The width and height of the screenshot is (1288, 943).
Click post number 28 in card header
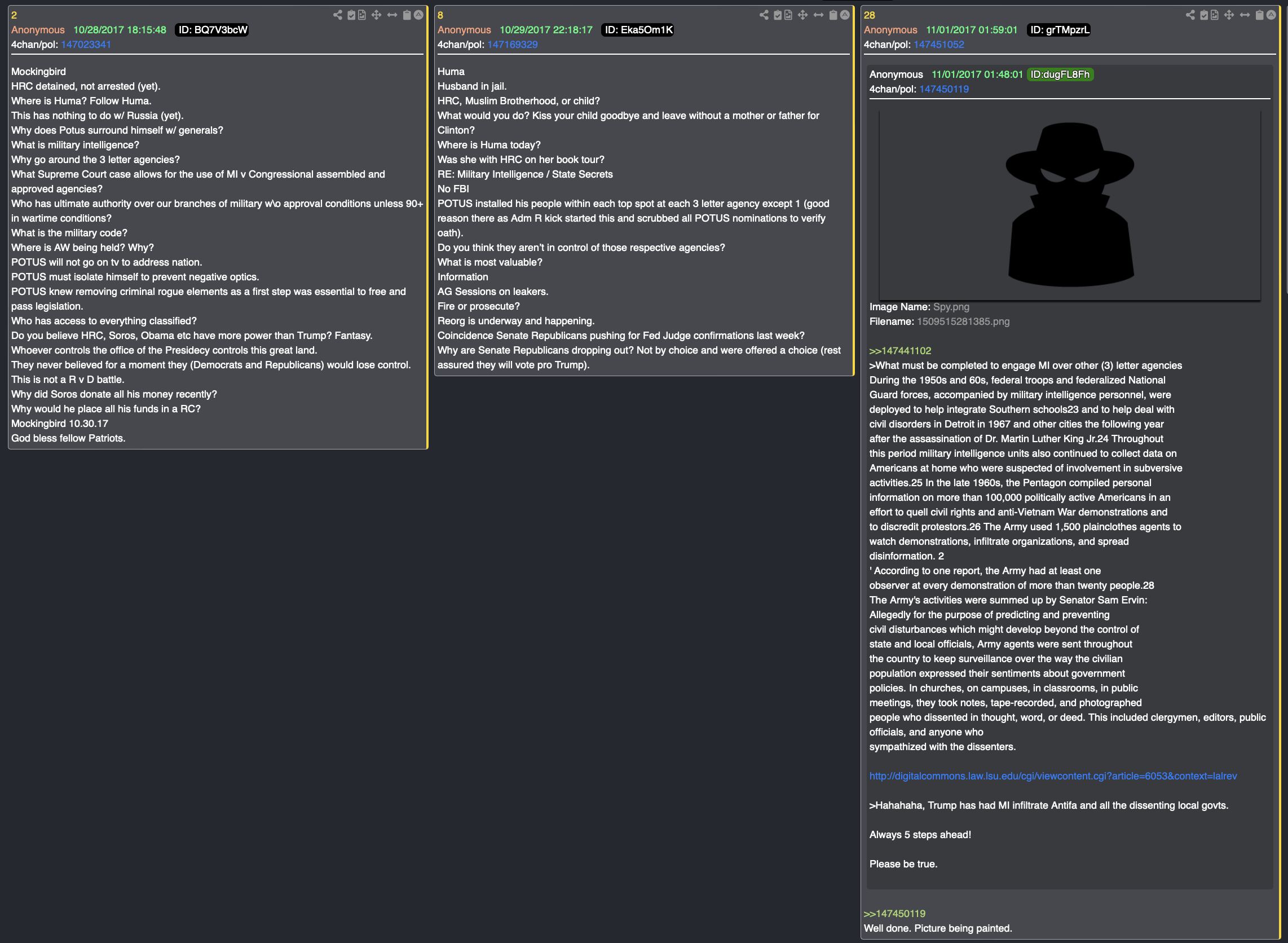[x=869, y=15]
